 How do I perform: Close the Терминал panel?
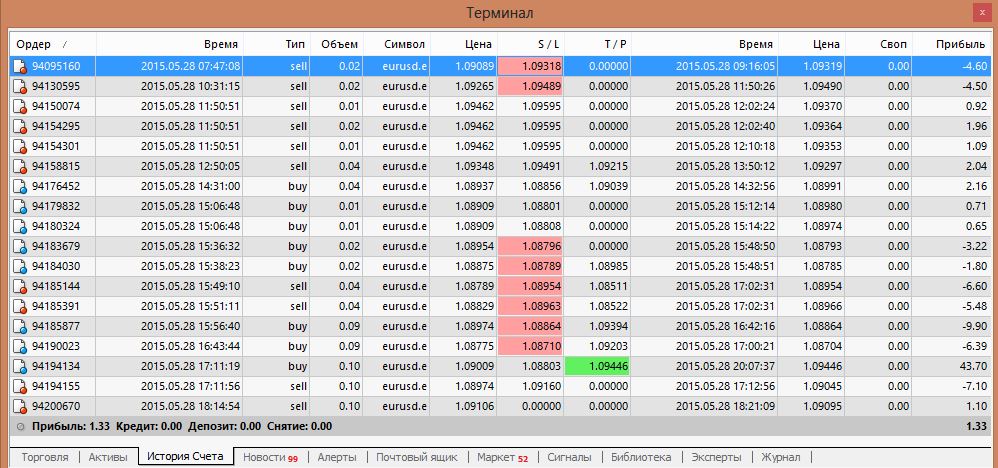coord(981,12)
